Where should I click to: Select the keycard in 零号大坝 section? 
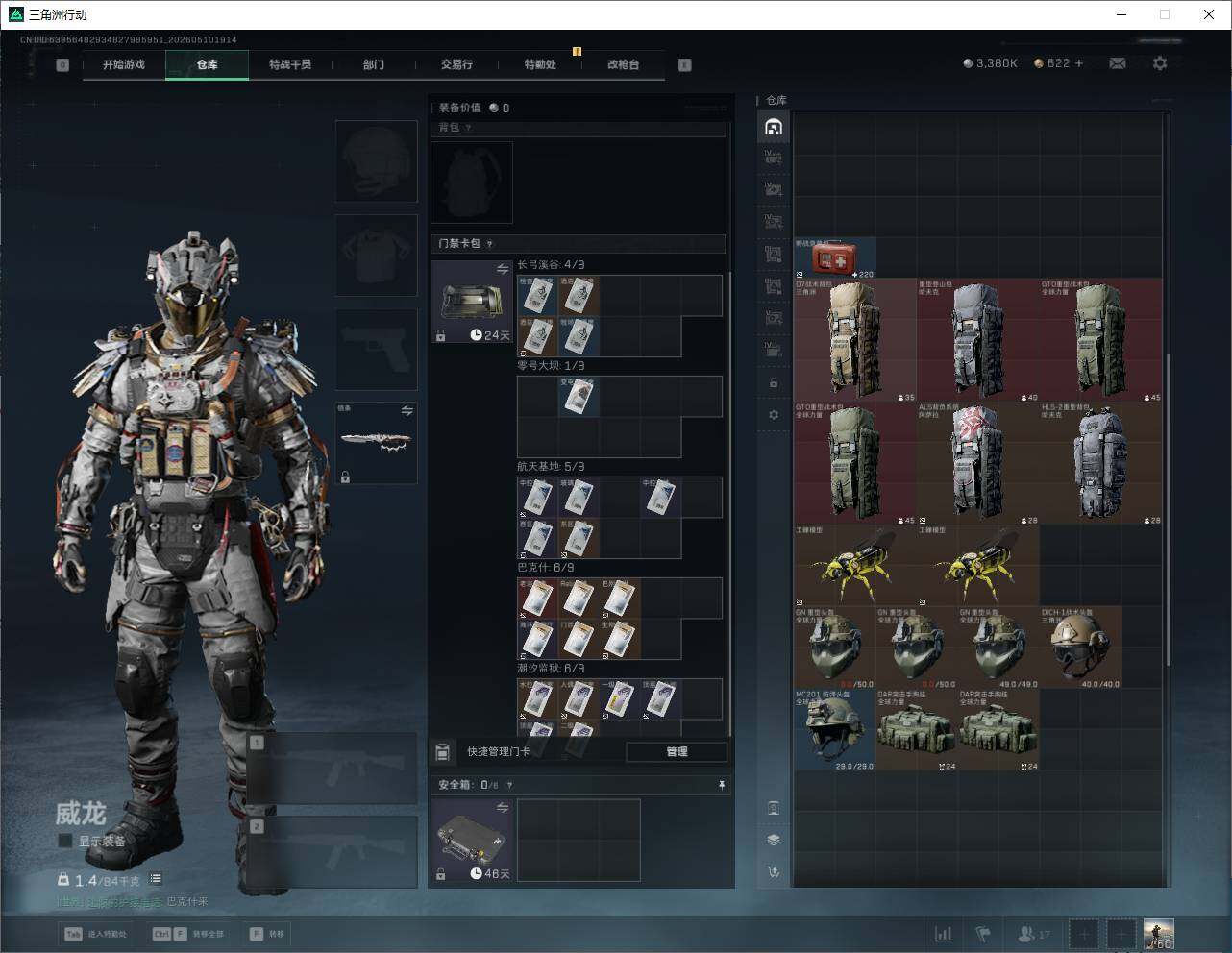(579, 396)
